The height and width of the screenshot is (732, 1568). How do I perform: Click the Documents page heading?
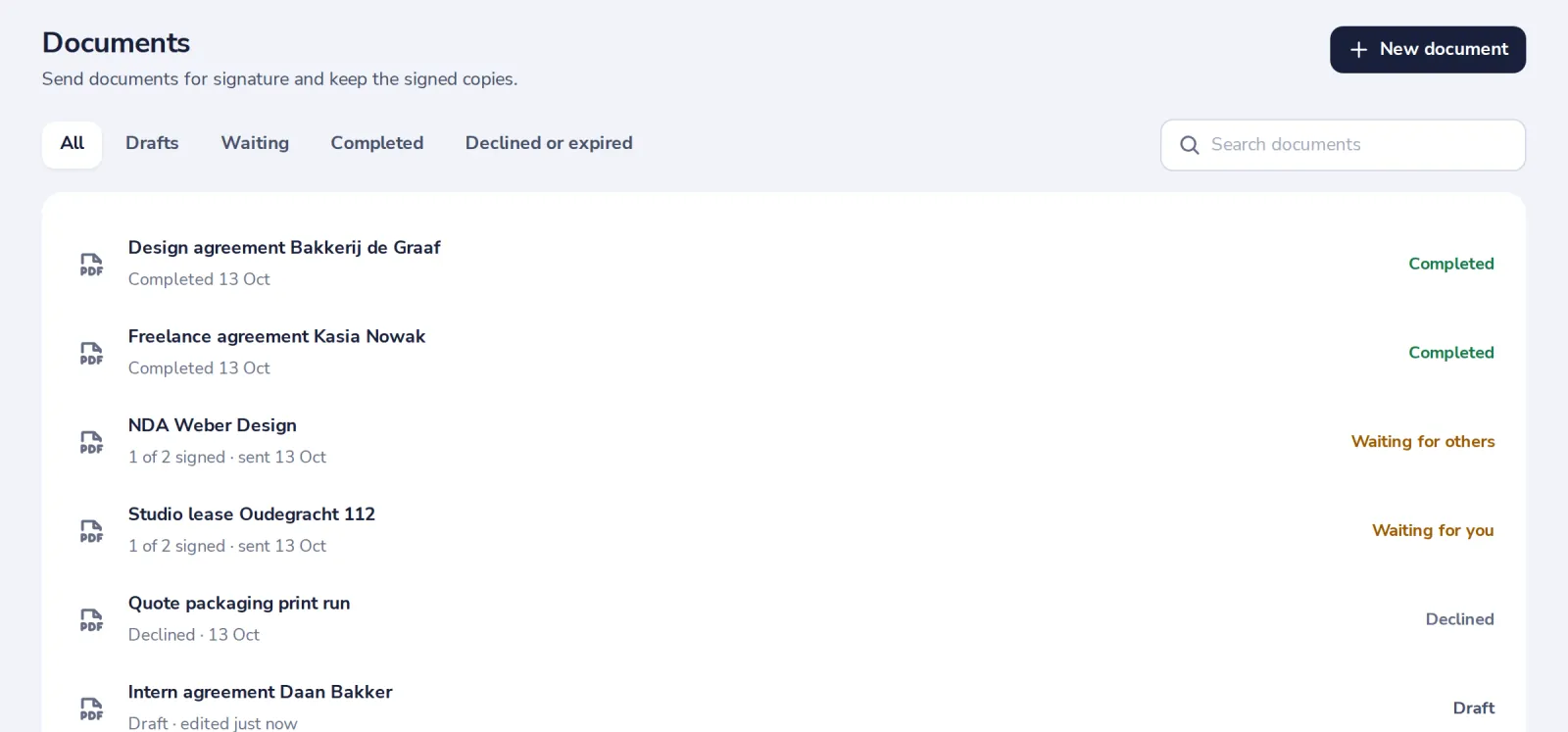[x=116, y=43]
